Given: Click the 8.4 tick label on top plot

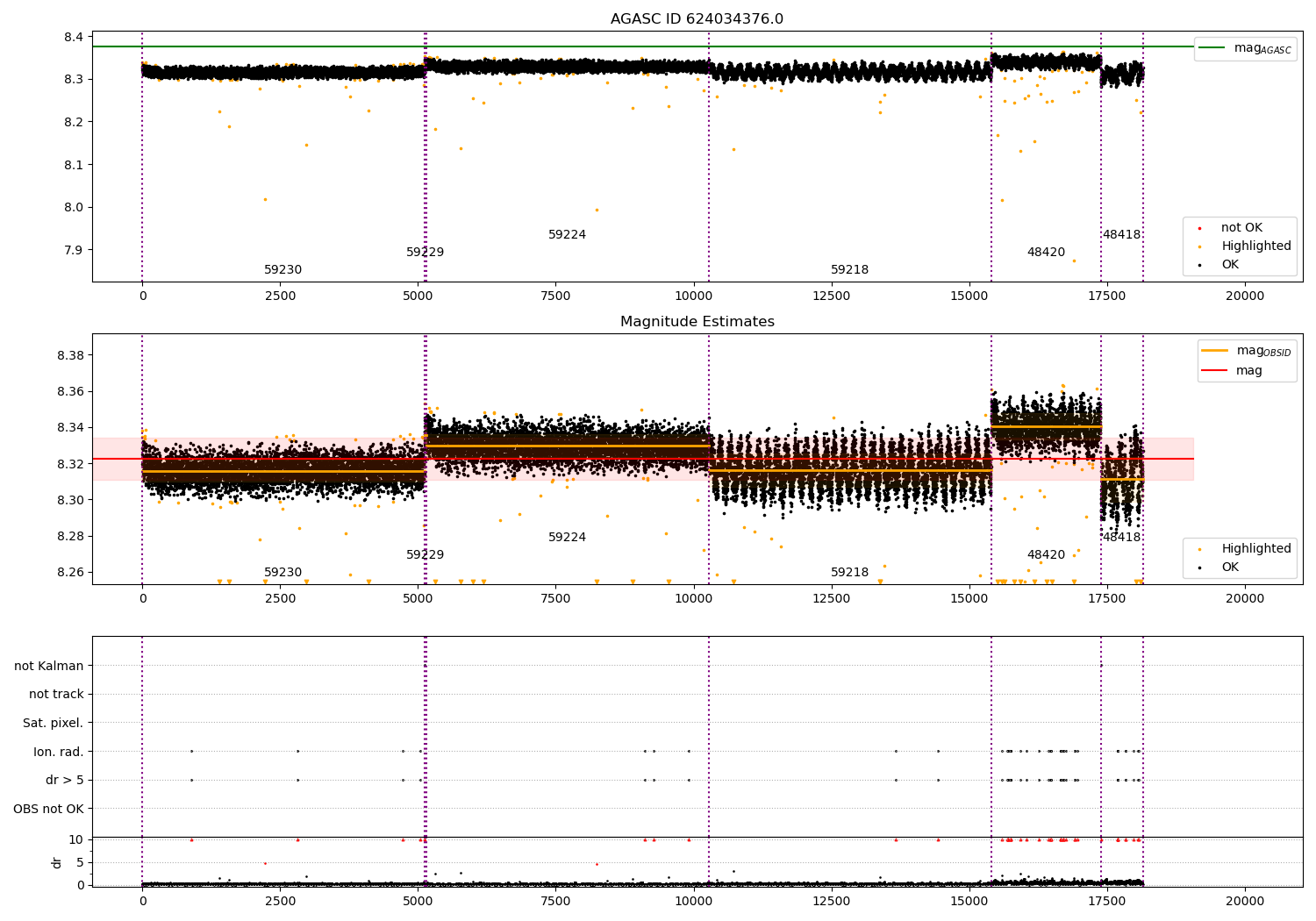Looking at the screenshot, I should (x=74, y=37).
